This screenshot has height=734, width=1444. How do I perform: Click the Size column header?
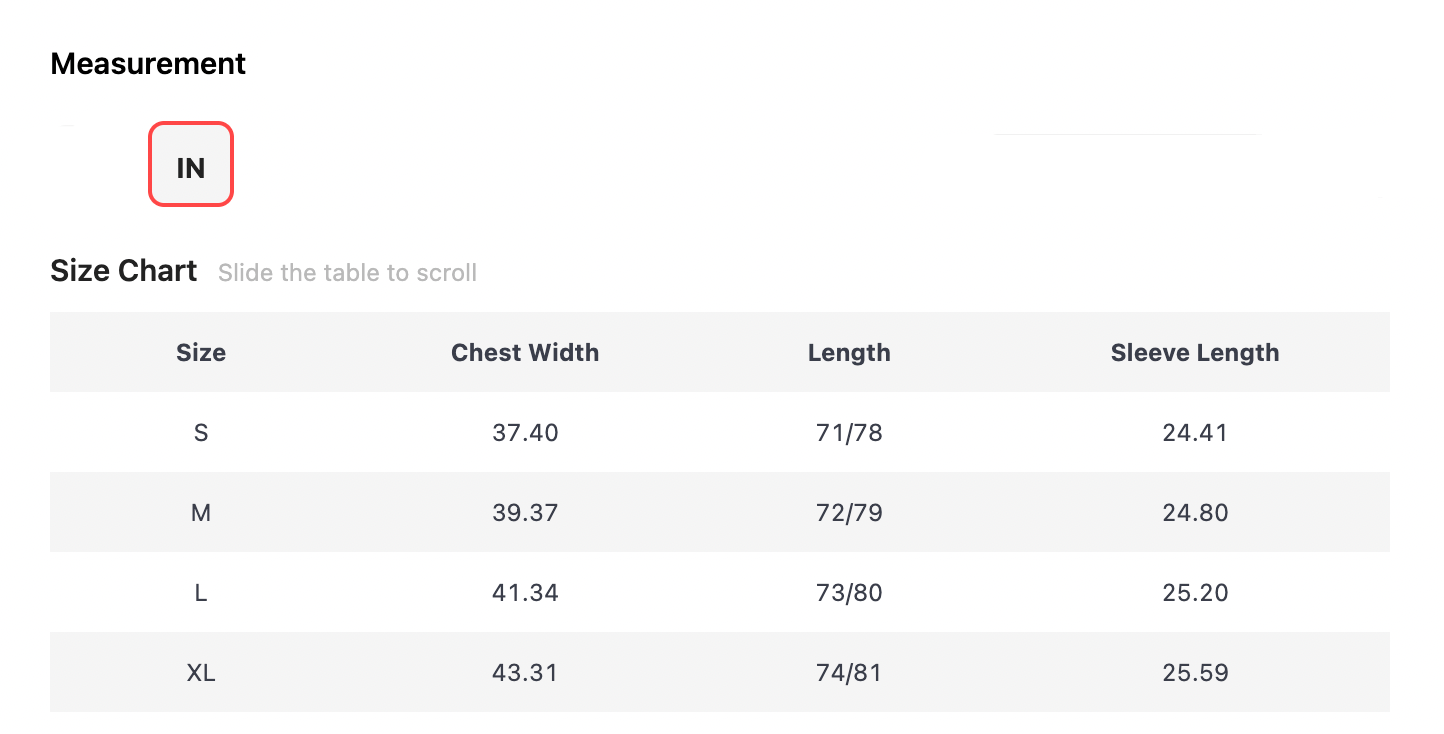[x=201, y=352]
